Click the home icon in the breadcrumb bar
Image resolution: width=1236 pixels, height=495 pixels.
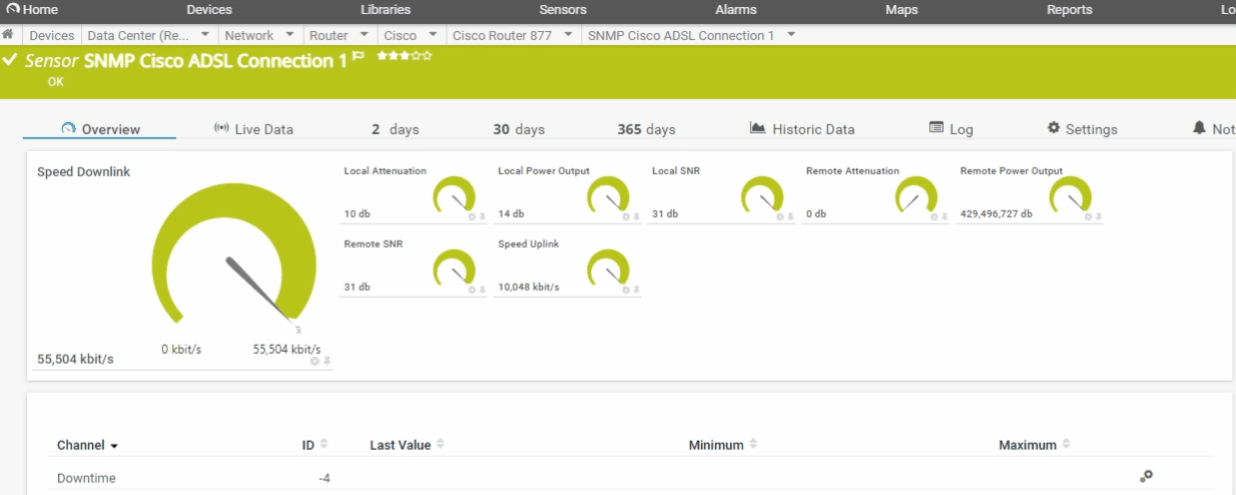[8, 35]
